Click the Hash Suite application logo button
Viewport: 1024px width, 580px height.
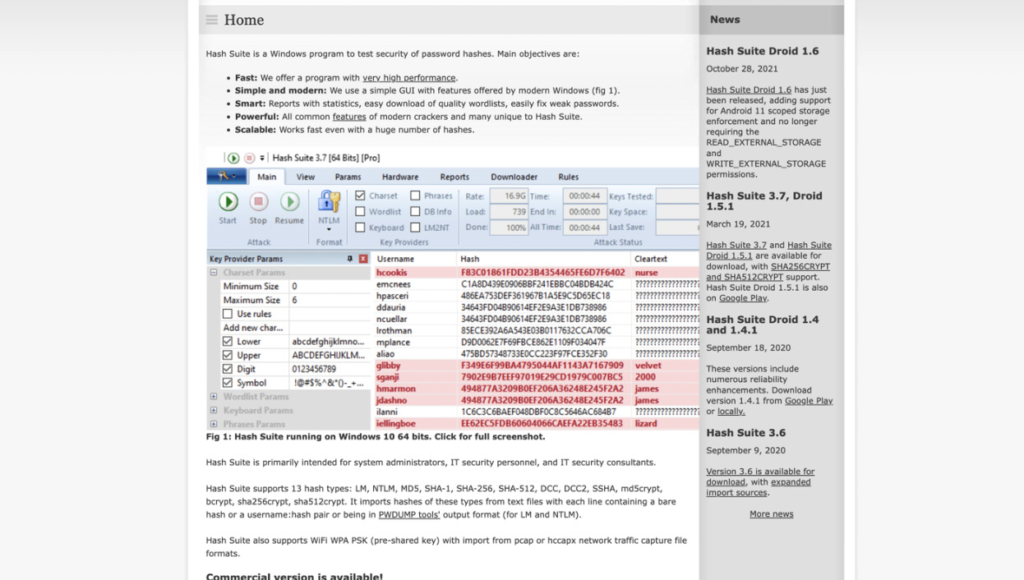coord(226,178)
